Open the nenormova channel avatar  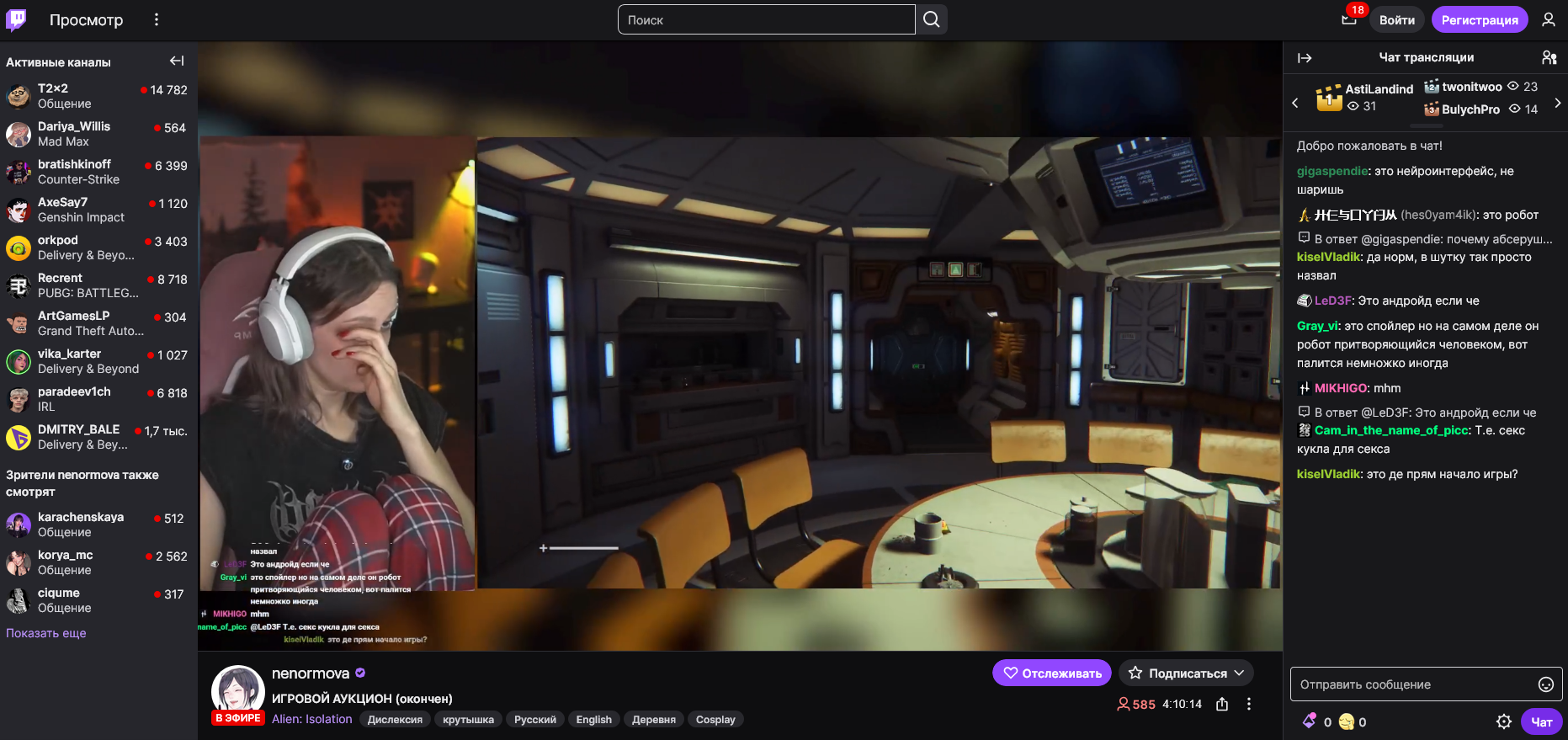click(238, 690)
